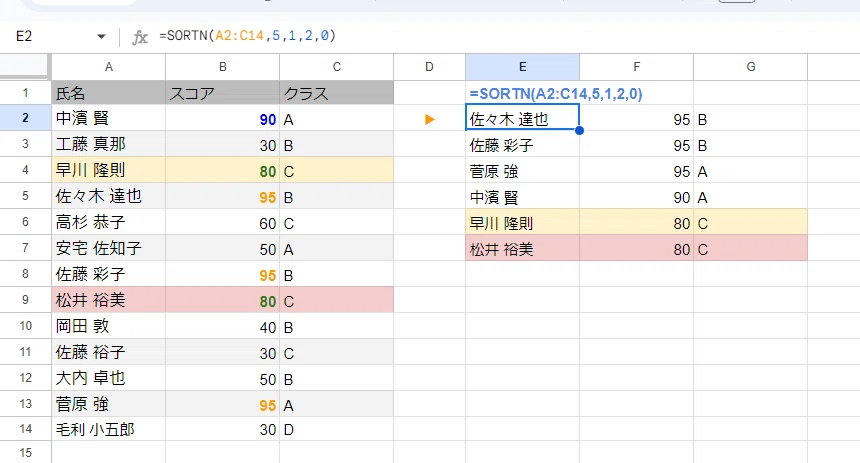Select row 14 header
This screenshot has width=860, height=463.
[x=25, y=429]
